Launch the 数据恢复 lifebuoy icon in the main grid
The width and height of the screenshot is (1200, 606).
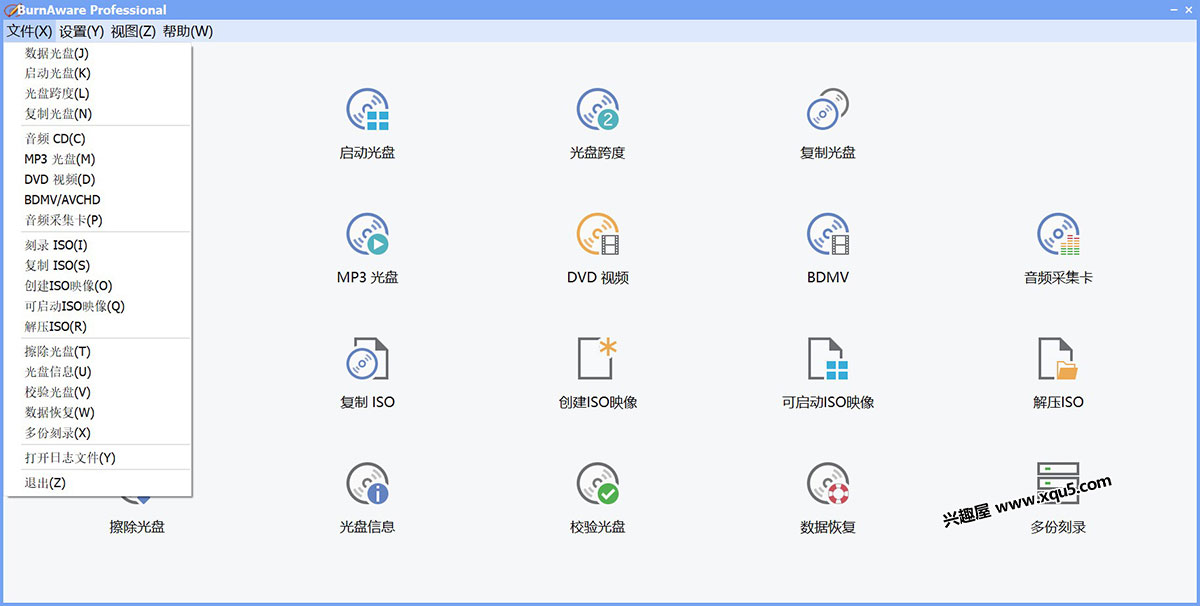click(828, 483)
